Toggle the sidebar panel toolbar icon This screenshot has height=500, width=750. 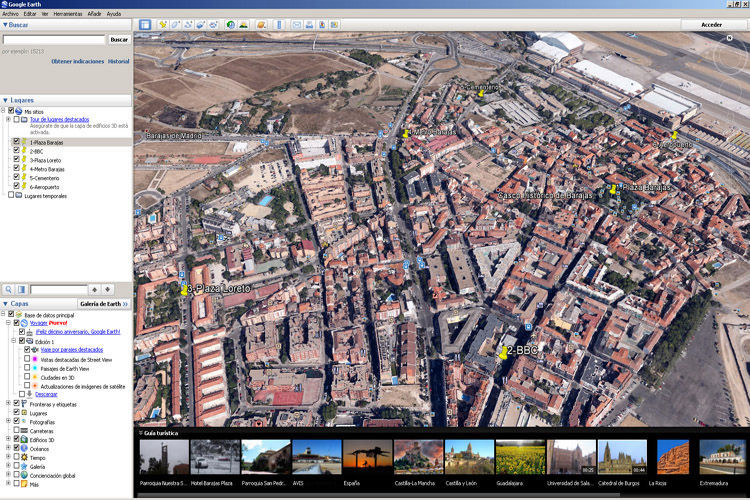tap(145, 24)
